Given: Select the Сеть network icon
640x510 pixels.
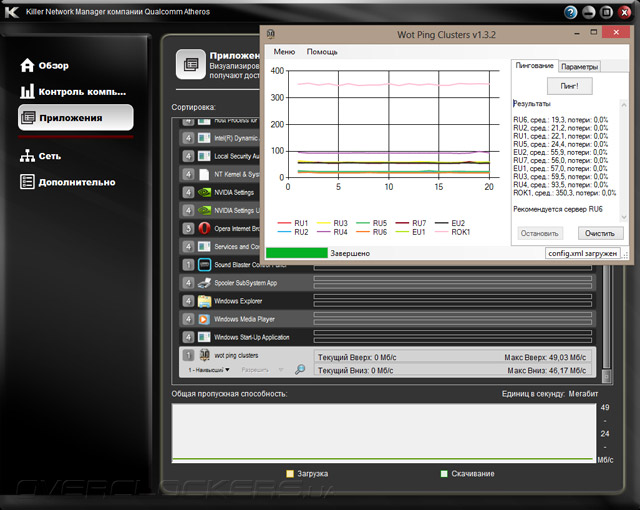Looking at the screenshot, I should [27, 155].
